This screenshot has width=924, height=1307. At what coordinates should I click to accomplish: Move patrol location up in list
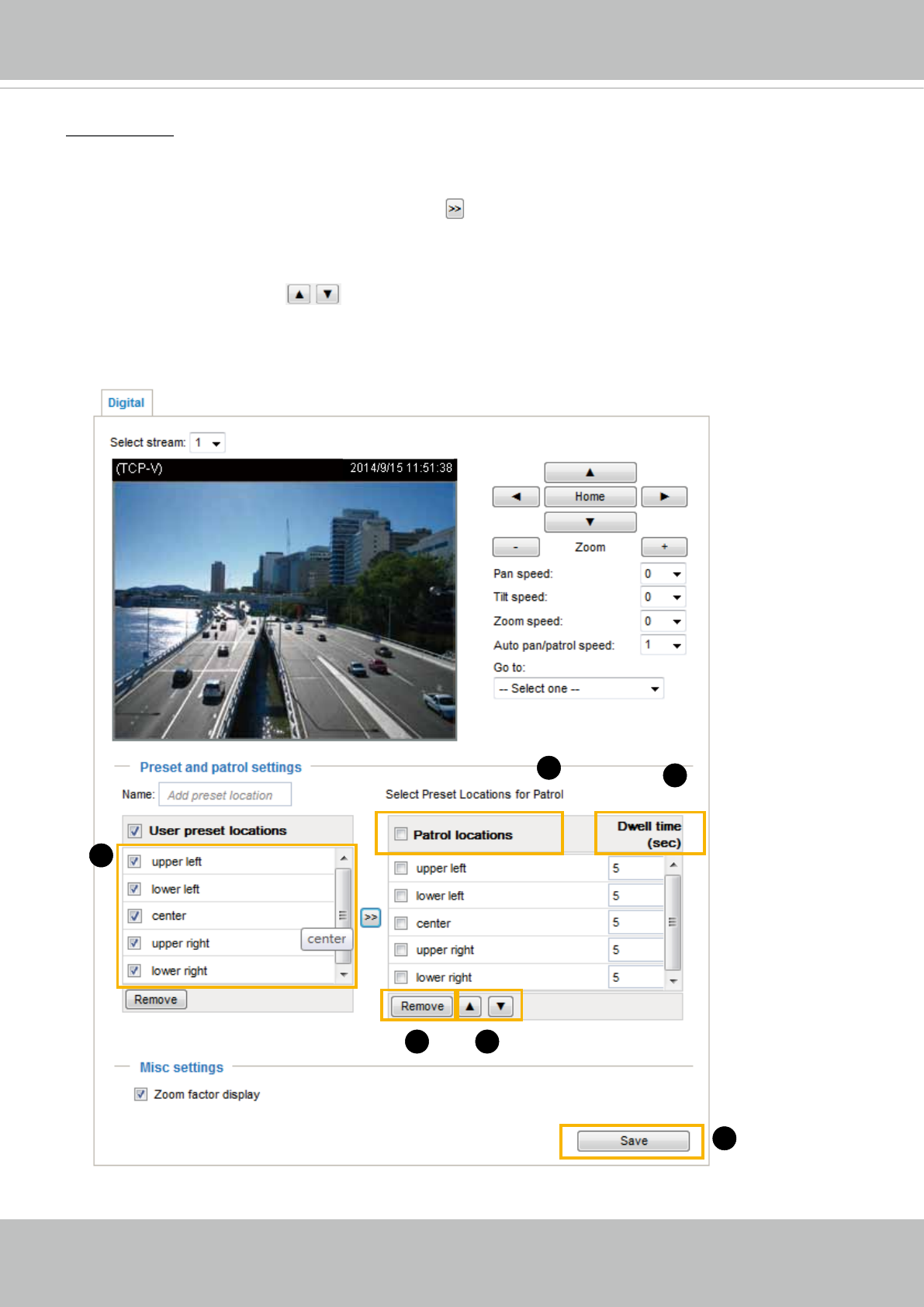[x=469, y=1007]
